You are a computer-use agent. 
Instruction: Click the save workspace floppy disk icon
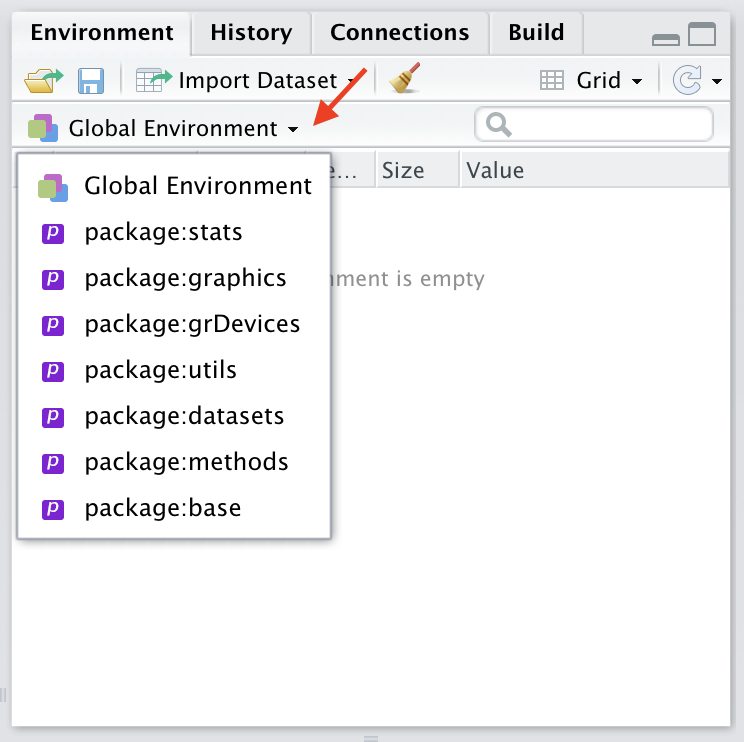91,80
